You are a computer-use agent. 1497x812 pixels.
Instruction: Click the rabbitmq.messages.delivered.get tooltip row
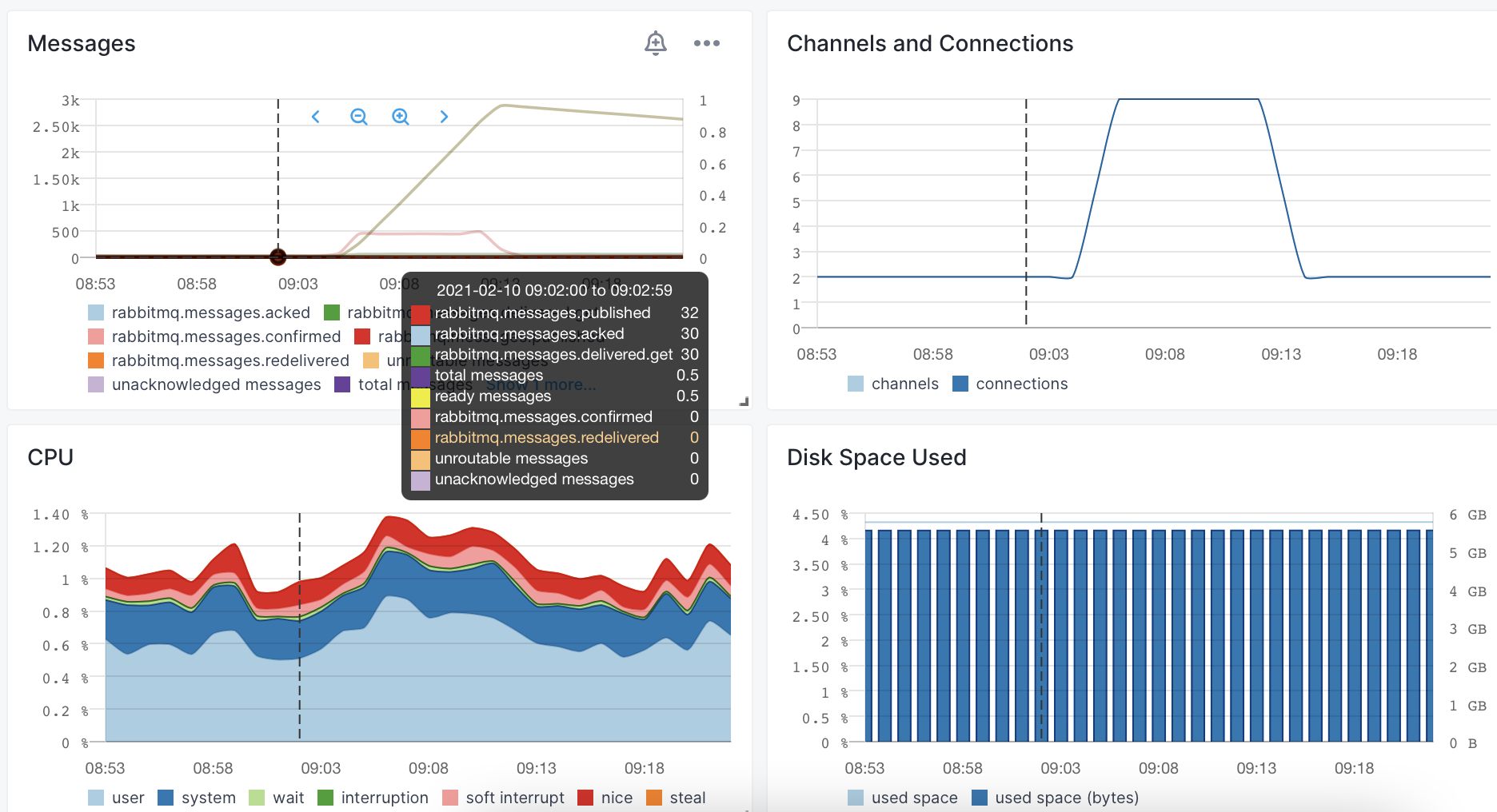(x=555, y=355)
